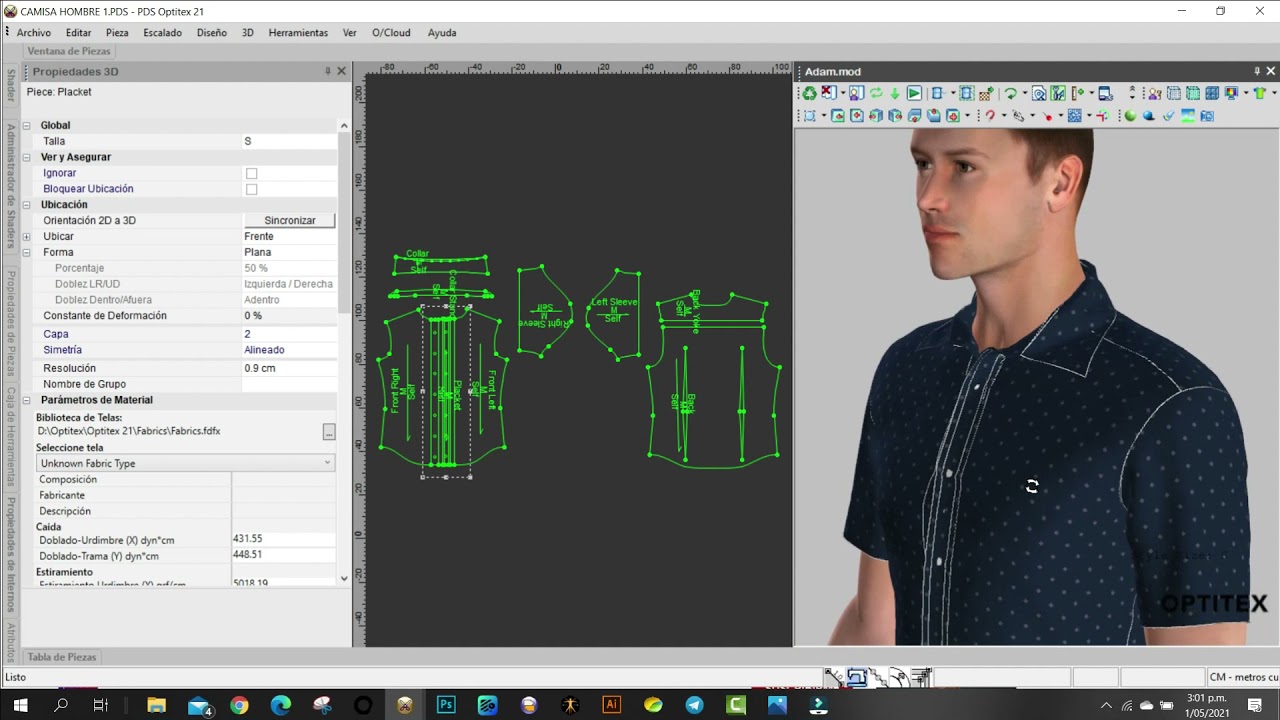1280x720 pixels.
Task: Click the green sphere icon
Action: pyautogui.click(x=1130, y=116)
